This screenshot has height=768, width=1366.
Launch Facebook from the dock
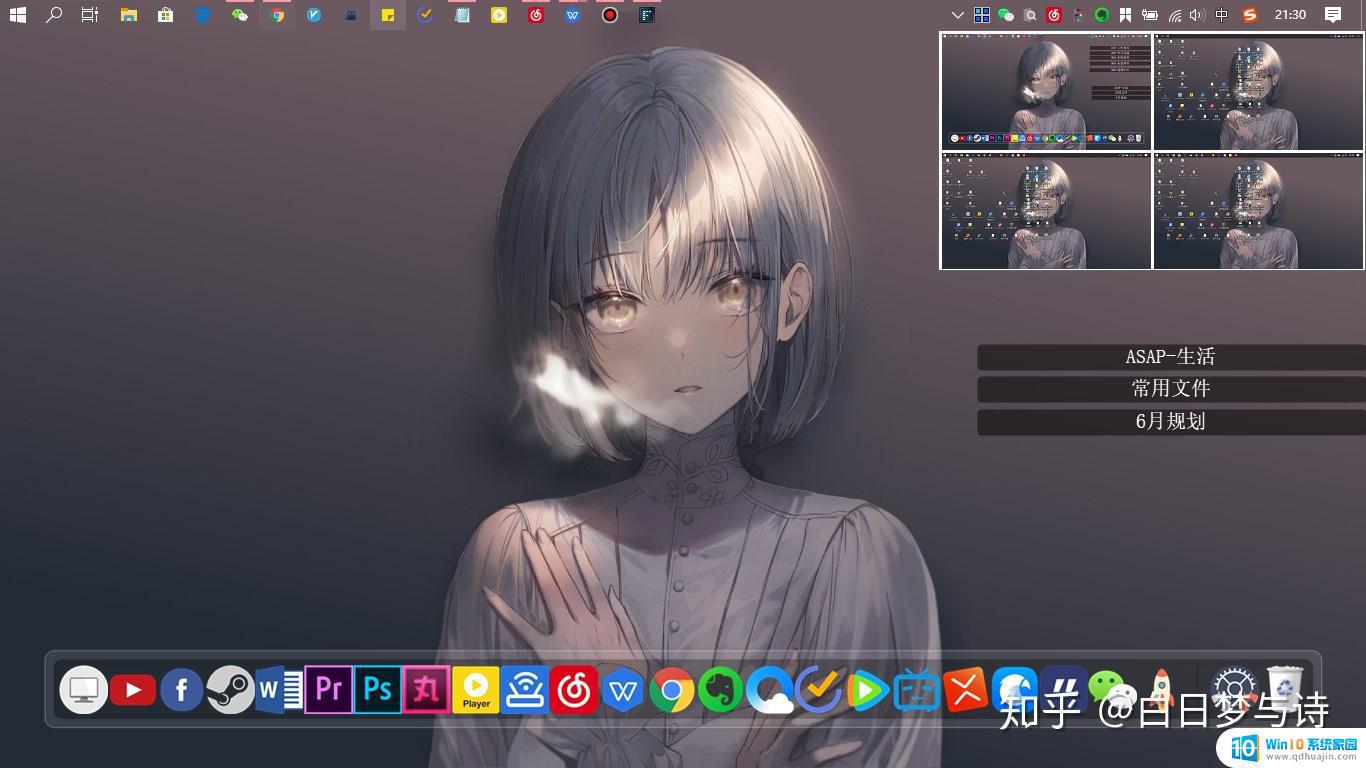[182, 690]
